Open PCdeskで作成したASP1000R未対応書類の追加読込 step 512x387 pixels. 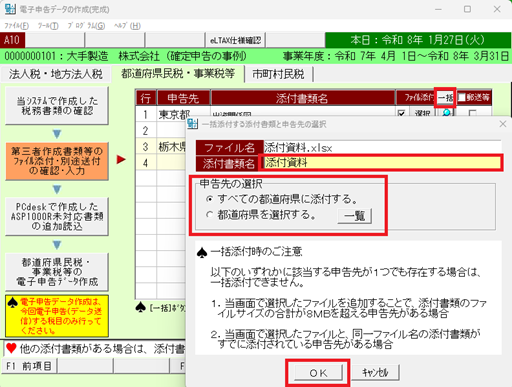click(57, 217)
